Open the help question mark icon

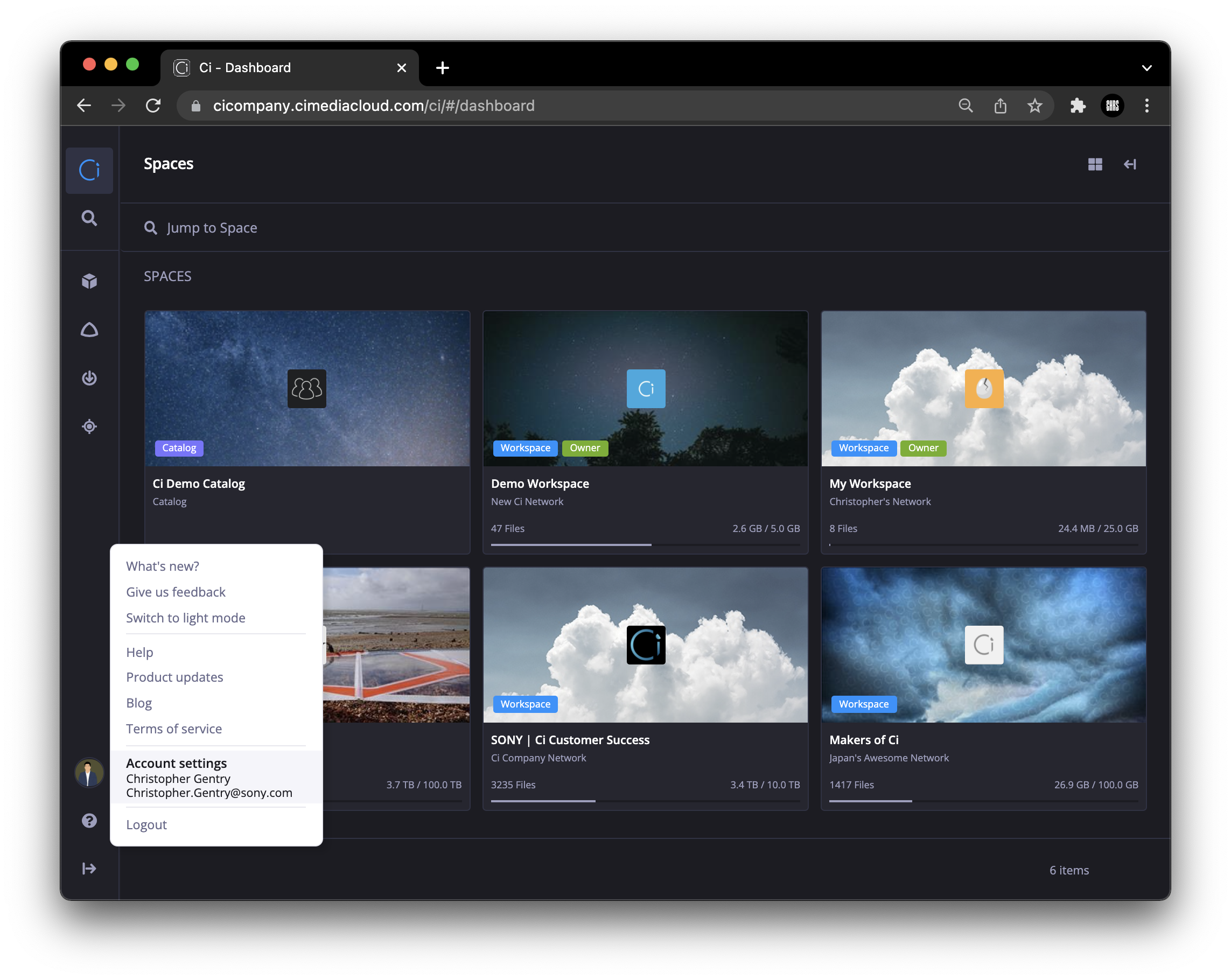point(89,821)
